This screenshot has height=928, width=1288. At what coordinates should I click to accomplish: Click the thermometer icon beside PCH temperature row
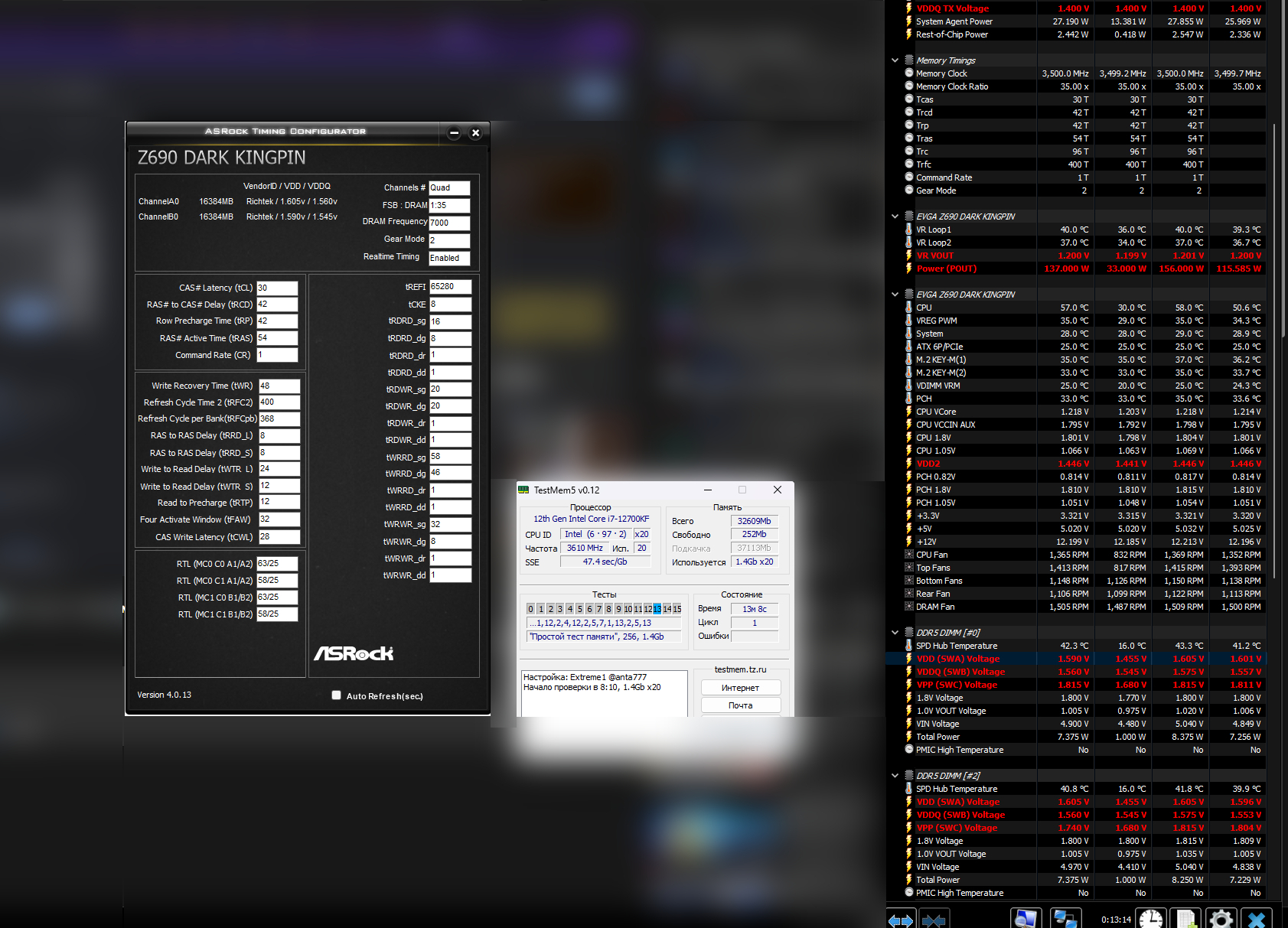pos(909,399)
